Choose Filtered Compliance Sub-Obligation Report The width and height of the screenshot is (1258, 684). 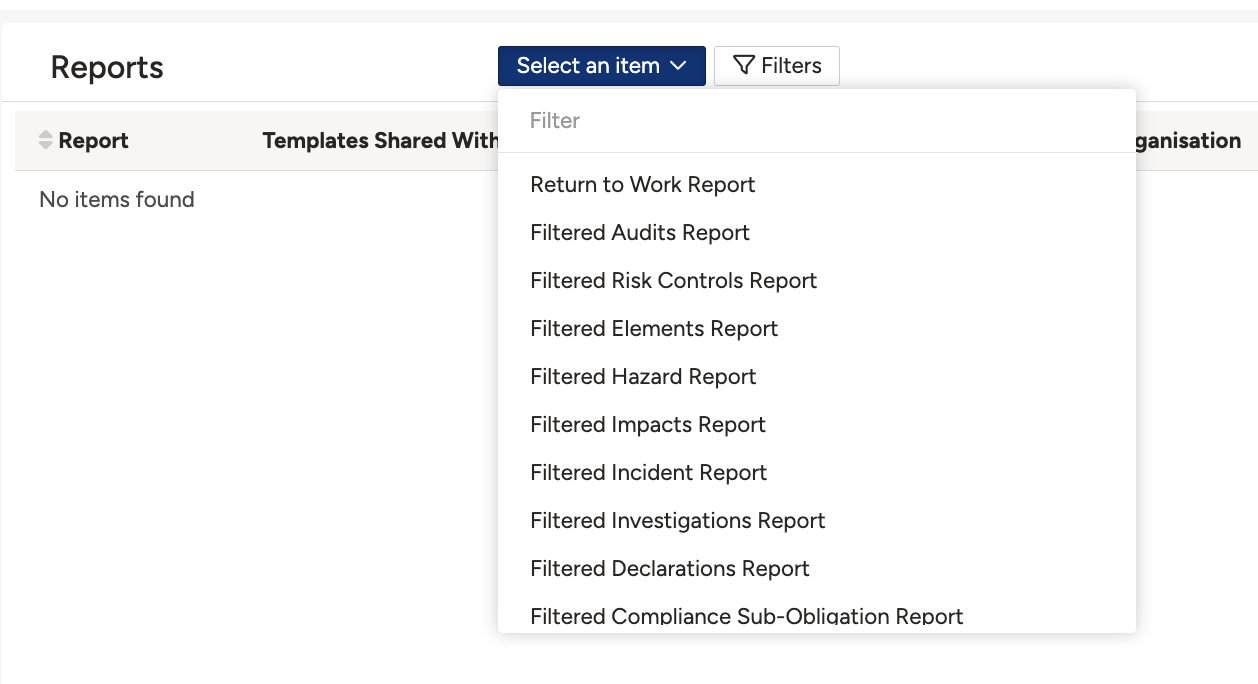coord(816,613)
